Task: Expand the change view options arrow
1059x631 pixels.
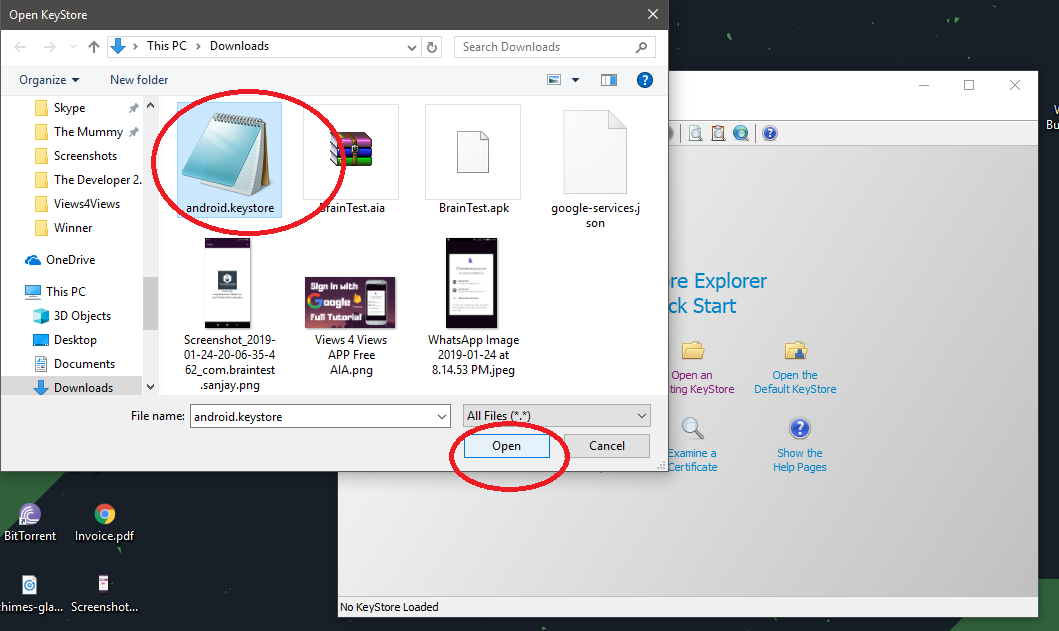Action: click(x=576, y=80)
